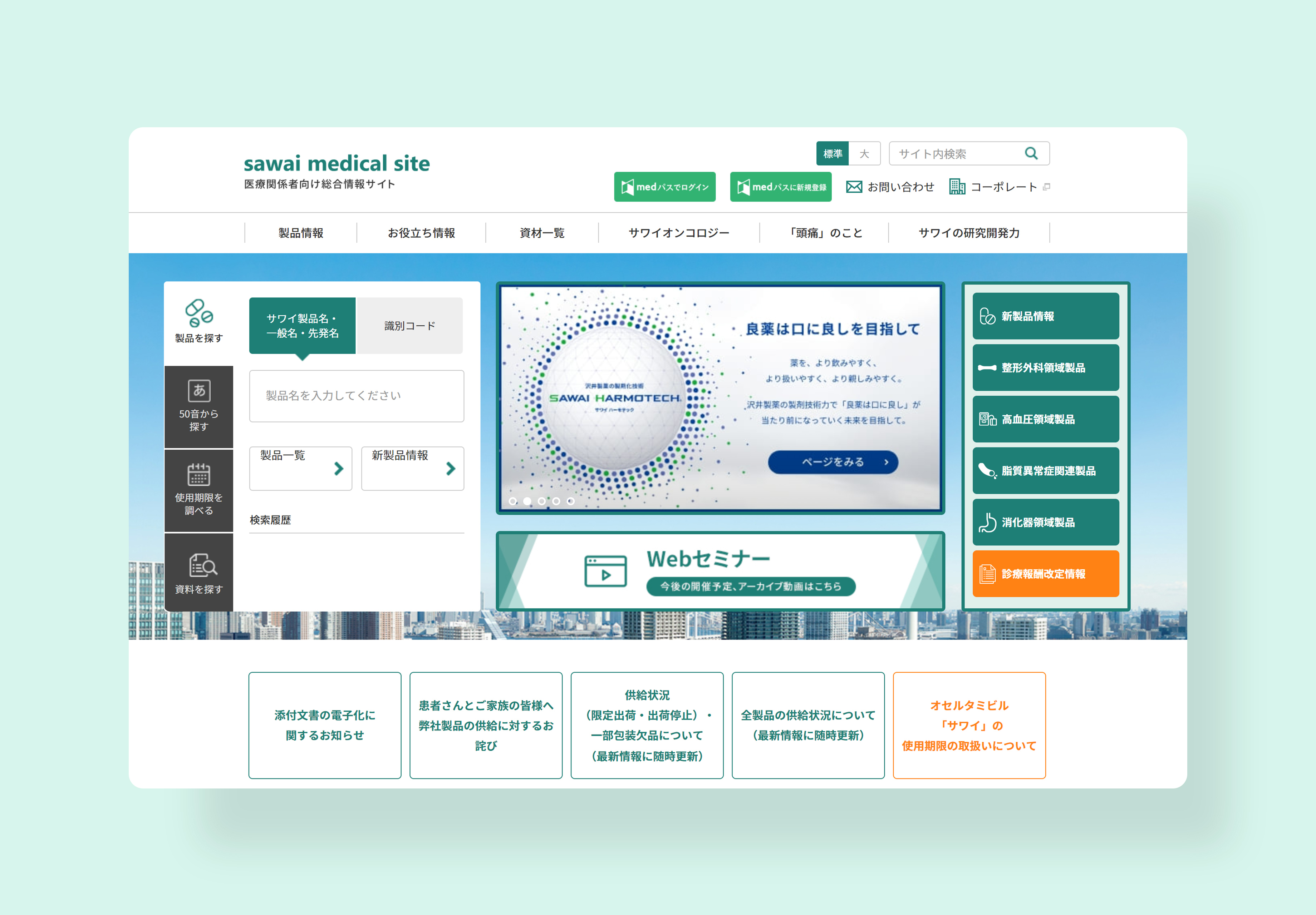
Task: Click the 製品名 input field
Action: 356,396
